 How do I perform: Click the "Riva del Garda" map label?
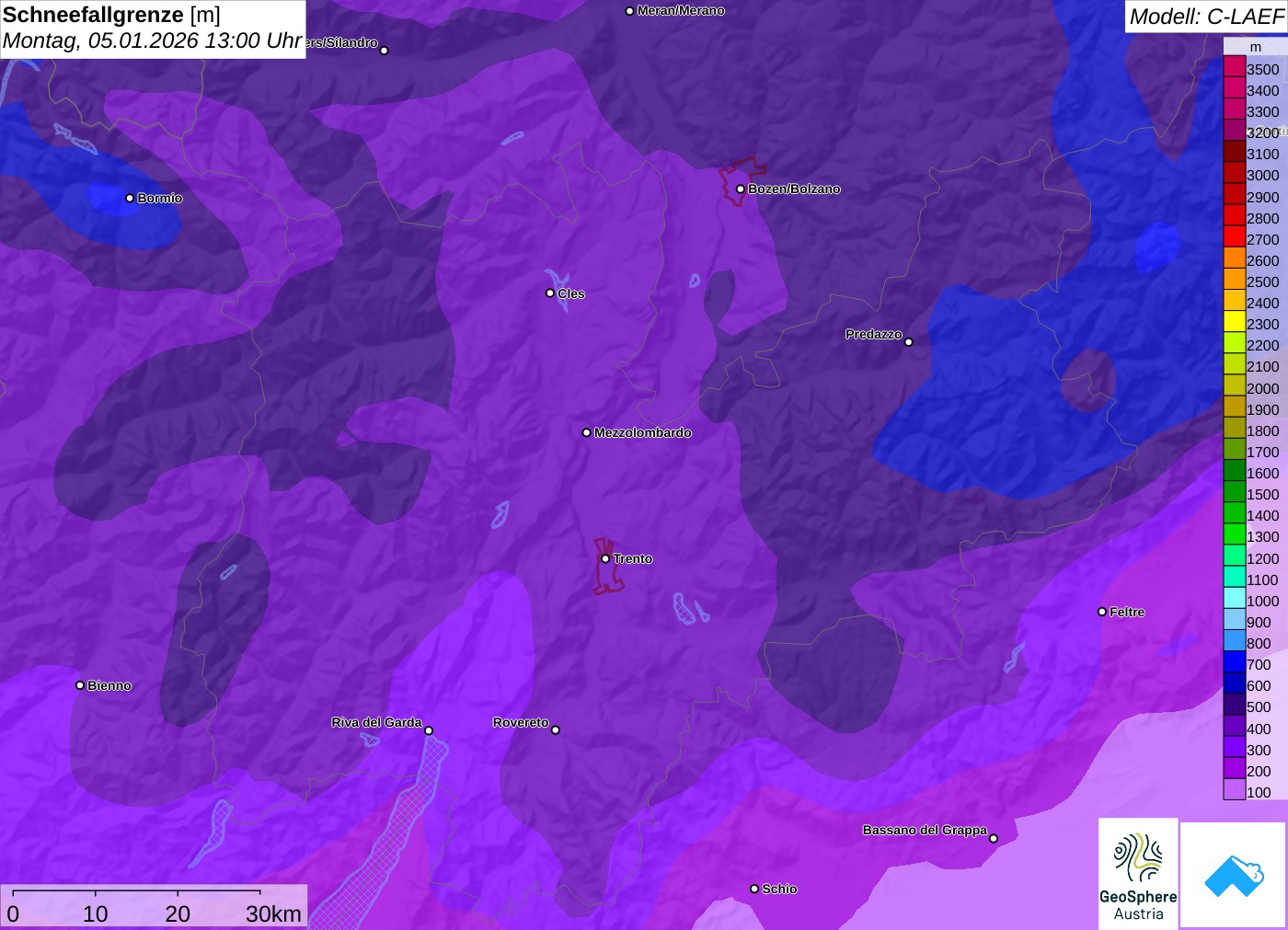(376, 722)
